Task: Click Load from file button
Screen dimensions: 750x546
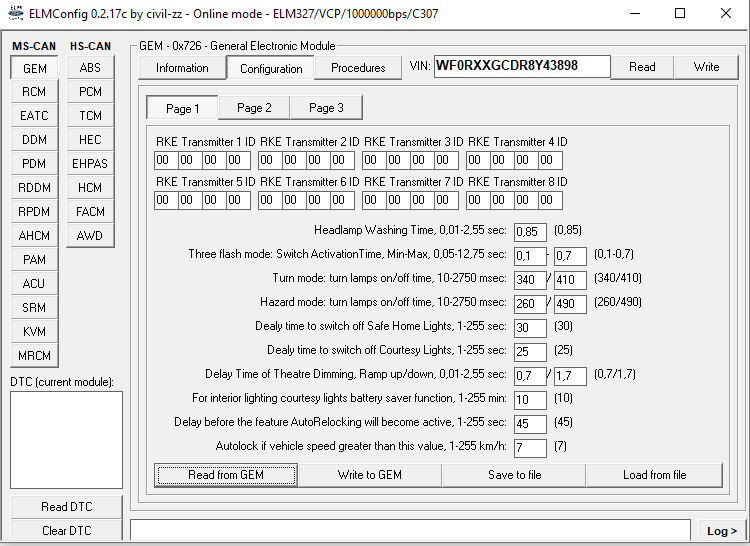Action: point(654,475)
